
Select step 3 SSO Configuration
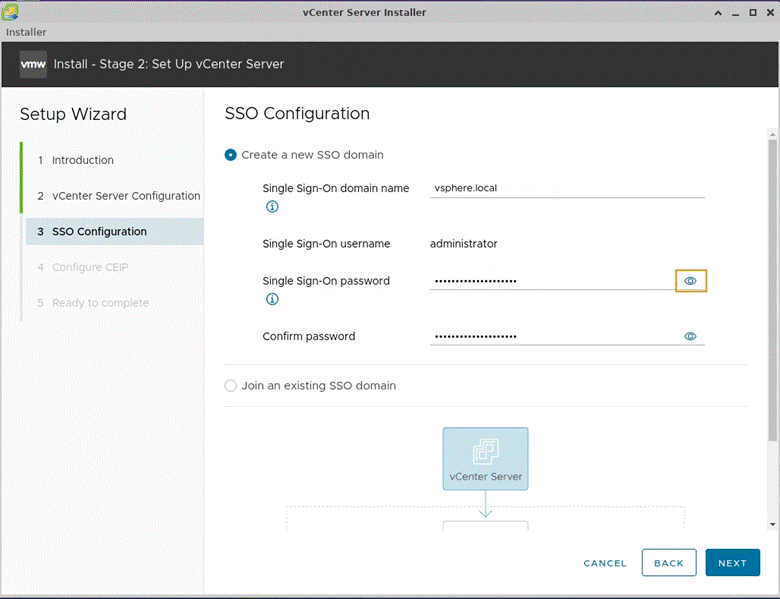[x=114, y=231]
